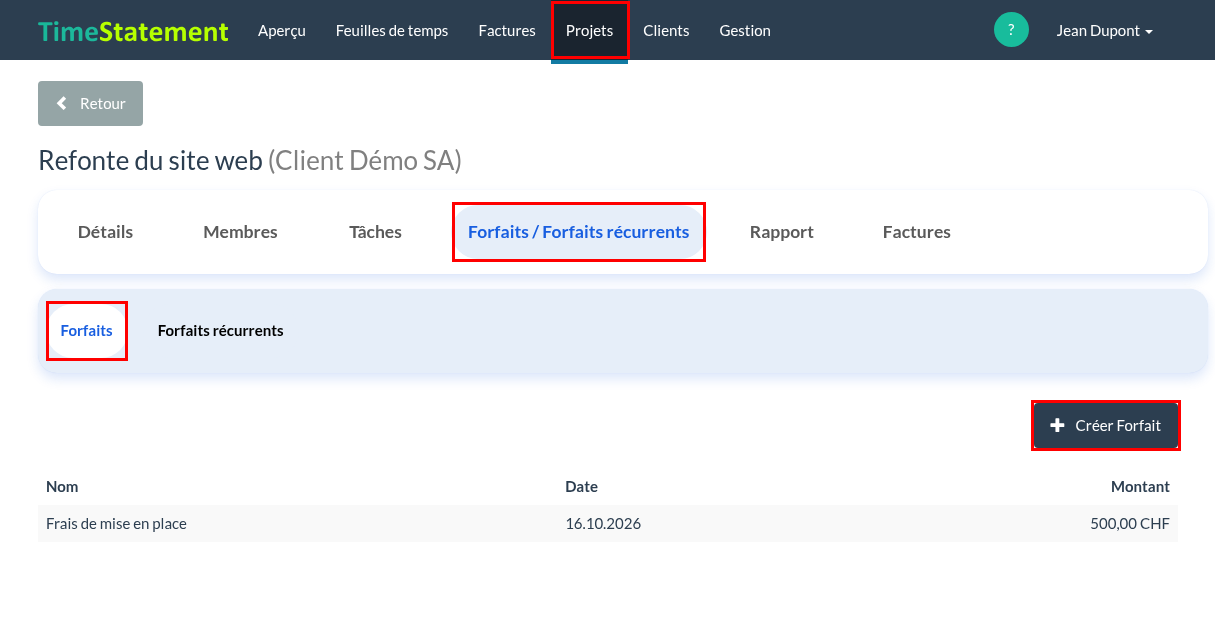The width and height of the screenshot is (1215, 633).
Task: Go to the Aperçu menu
Action: click(x=281, y=31)
